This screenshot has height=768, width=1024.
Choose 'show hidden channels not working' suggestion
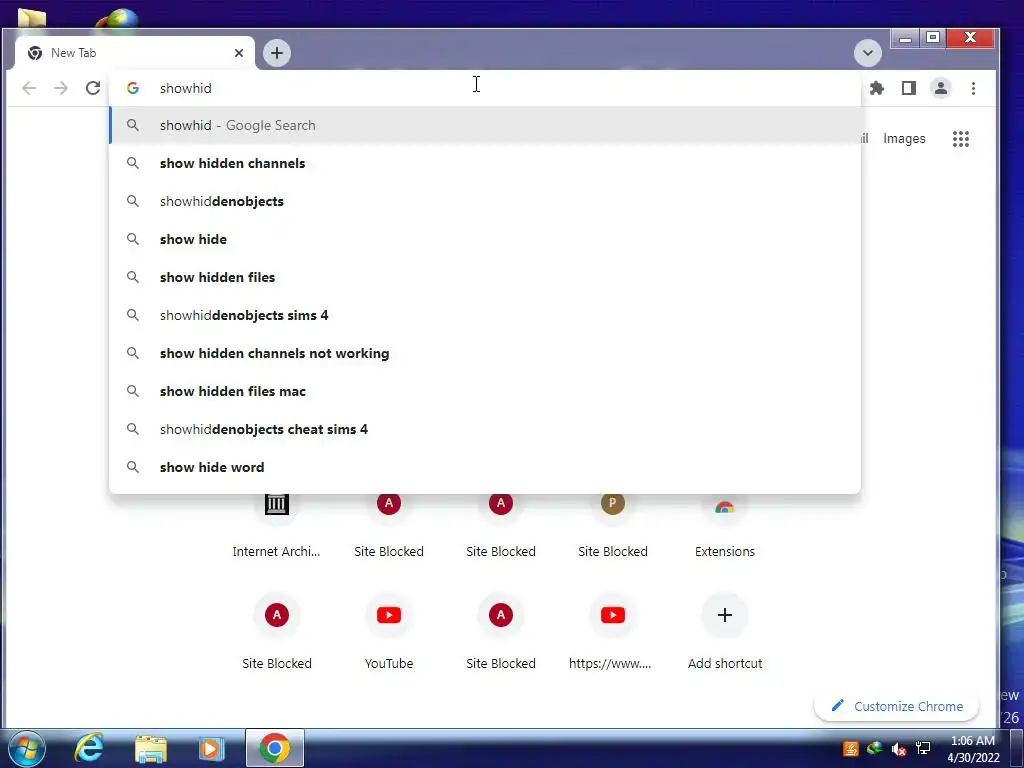[485, 353]
